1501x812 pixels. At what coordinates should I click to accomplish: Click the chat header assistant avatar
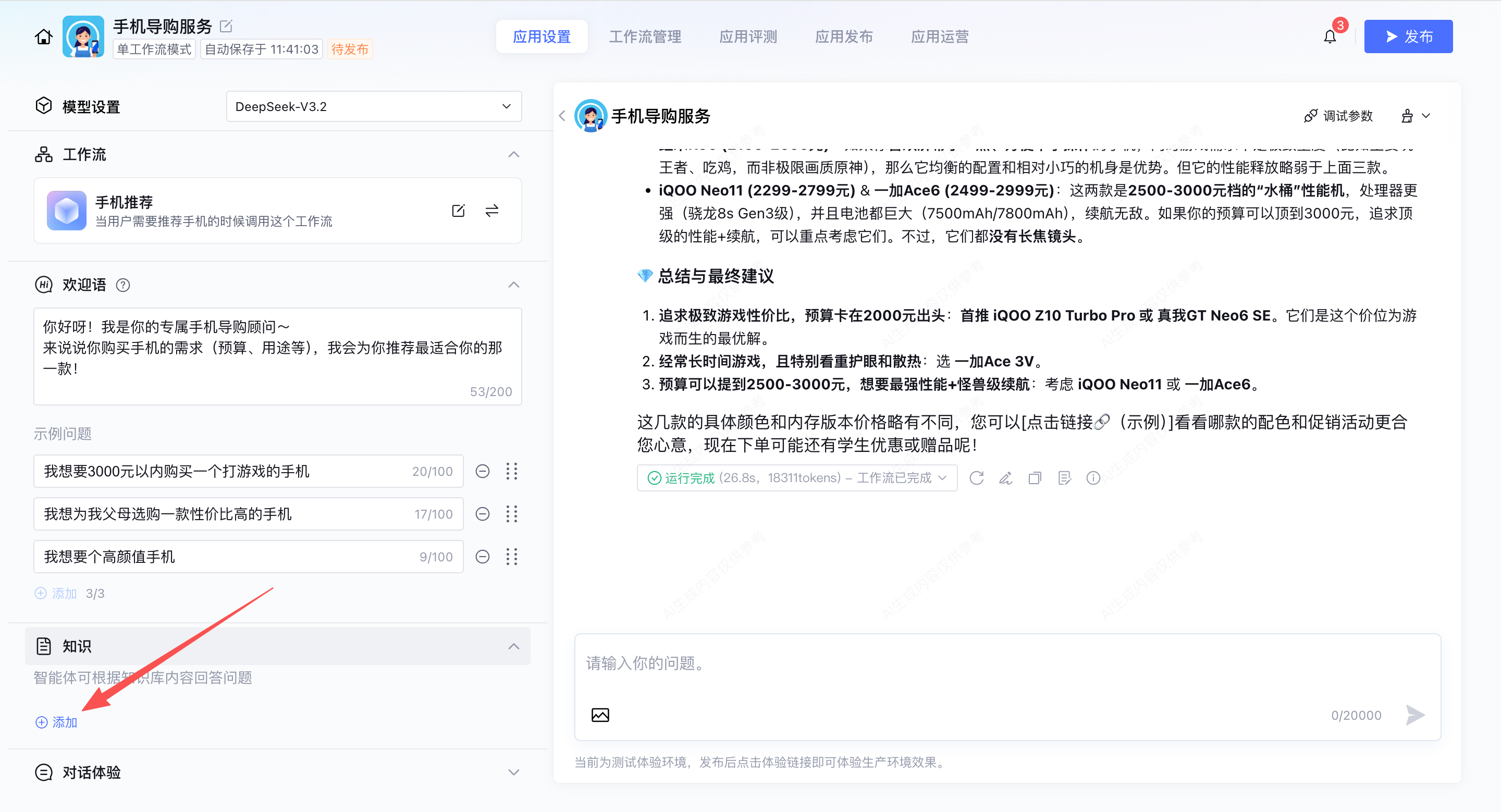point(590,115)
